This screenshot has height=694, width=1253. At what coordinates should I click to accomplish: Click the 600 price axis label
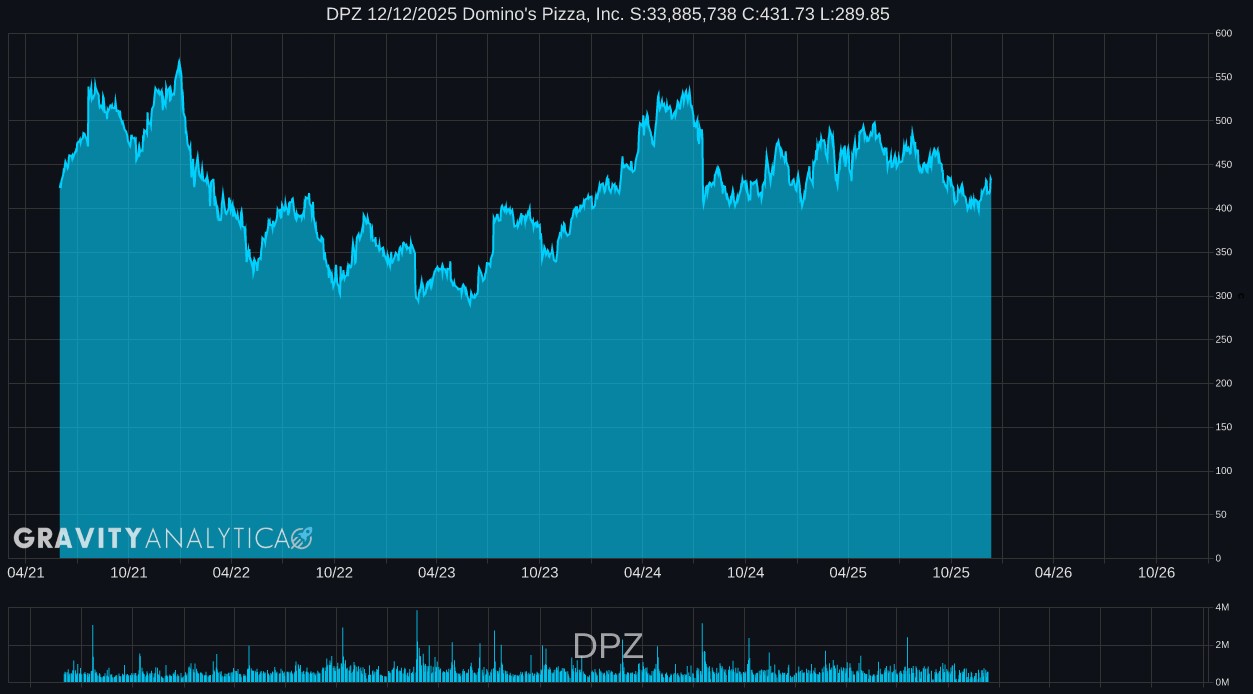coord(1223,34)
